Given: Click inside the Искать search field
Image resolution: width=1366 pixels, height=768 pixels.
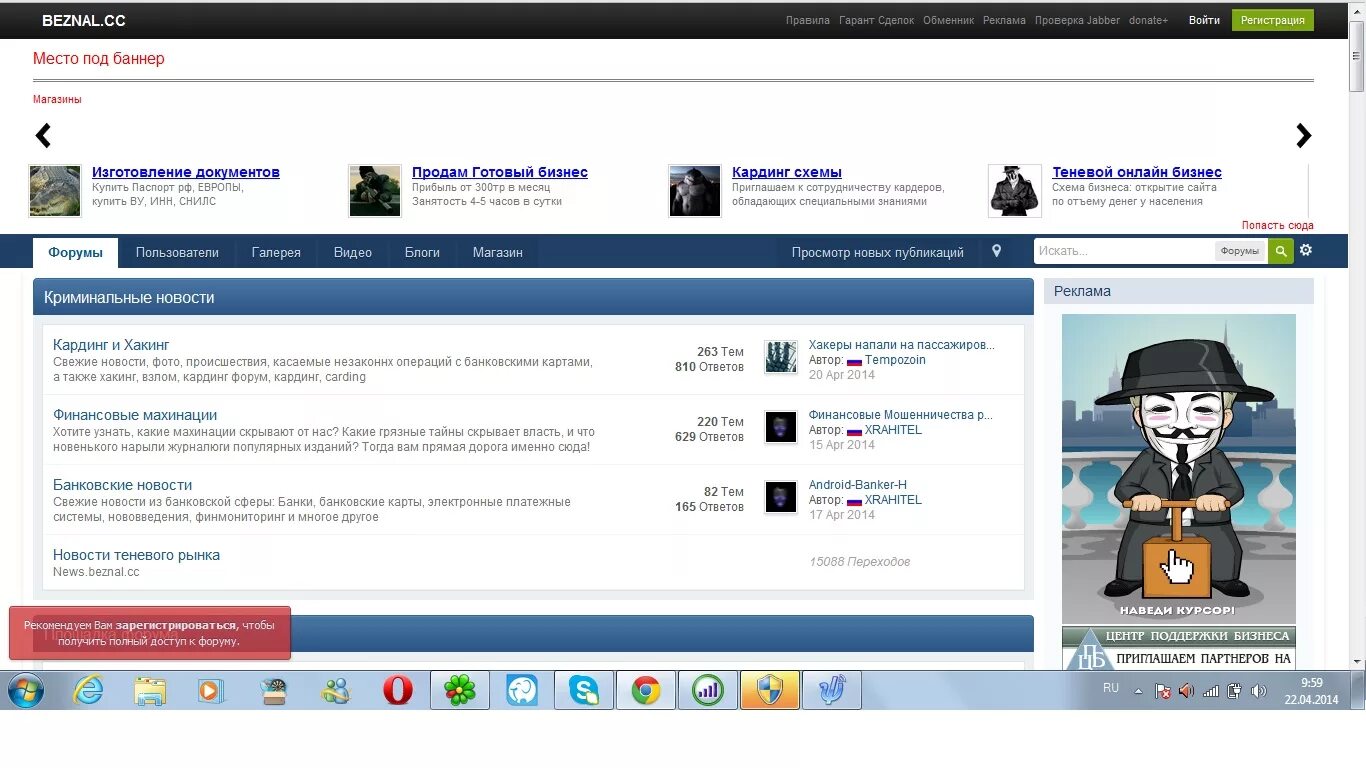Looking at the screenshot, I should 1124,251.
